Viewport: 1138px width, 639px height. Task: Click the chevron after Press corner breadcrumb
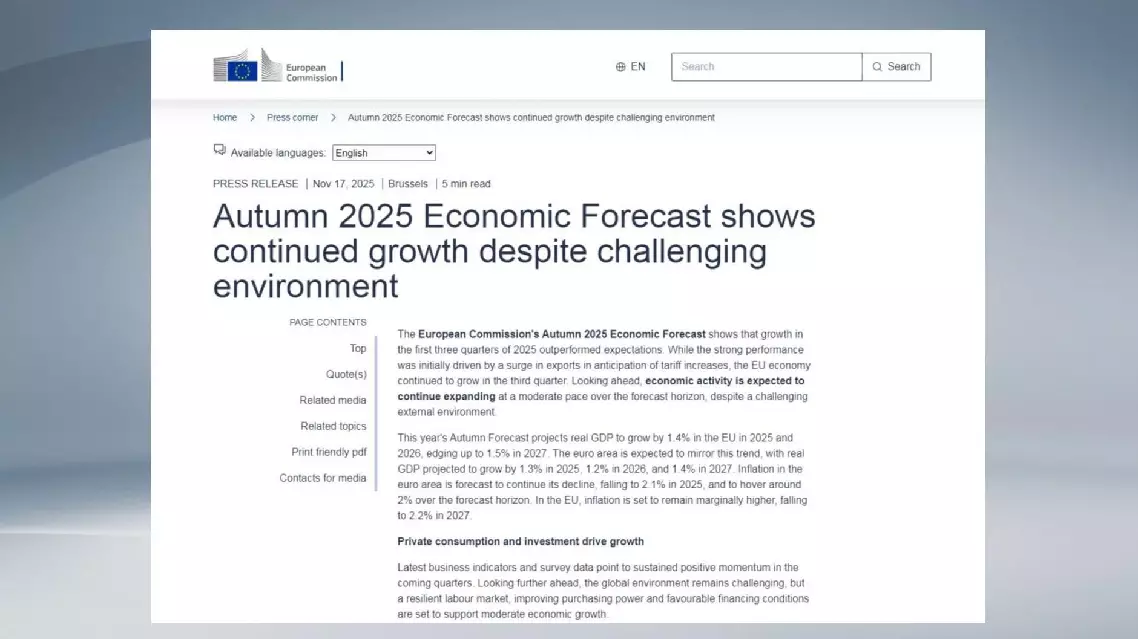pos(333,118)
